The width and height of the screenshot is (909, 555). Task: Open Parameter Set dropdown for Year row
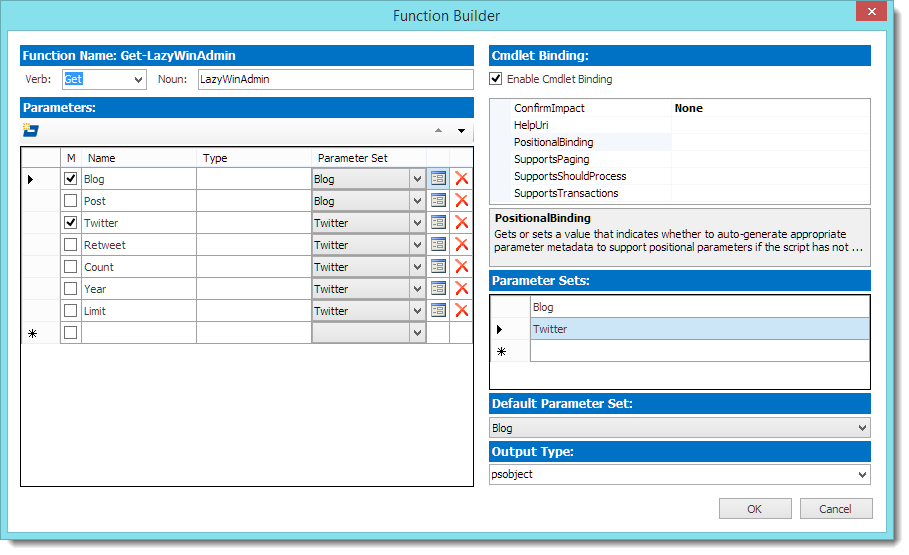pos(417,289)
